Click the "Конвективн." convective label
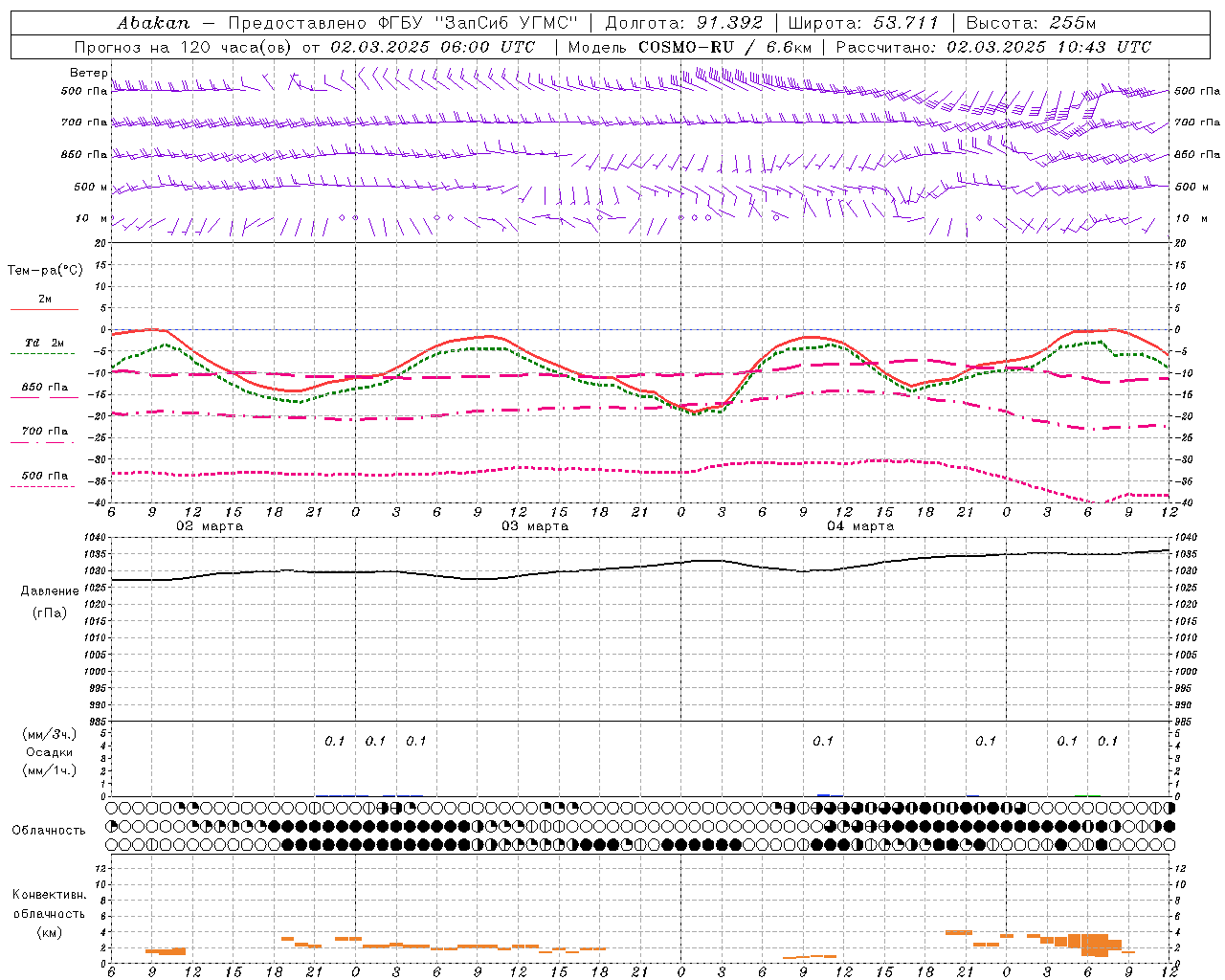The width and height of the screenshot is (1225, 980). [50, 895]
